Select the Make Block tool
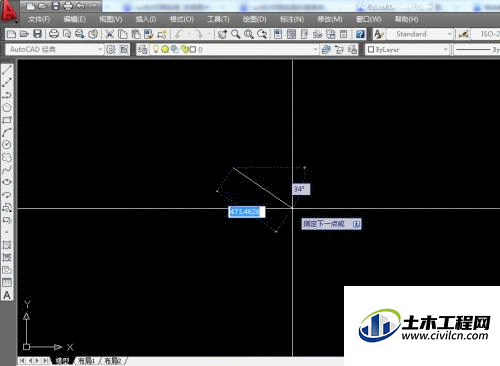This screenshot has height=366, width=500. click(7, 220)
